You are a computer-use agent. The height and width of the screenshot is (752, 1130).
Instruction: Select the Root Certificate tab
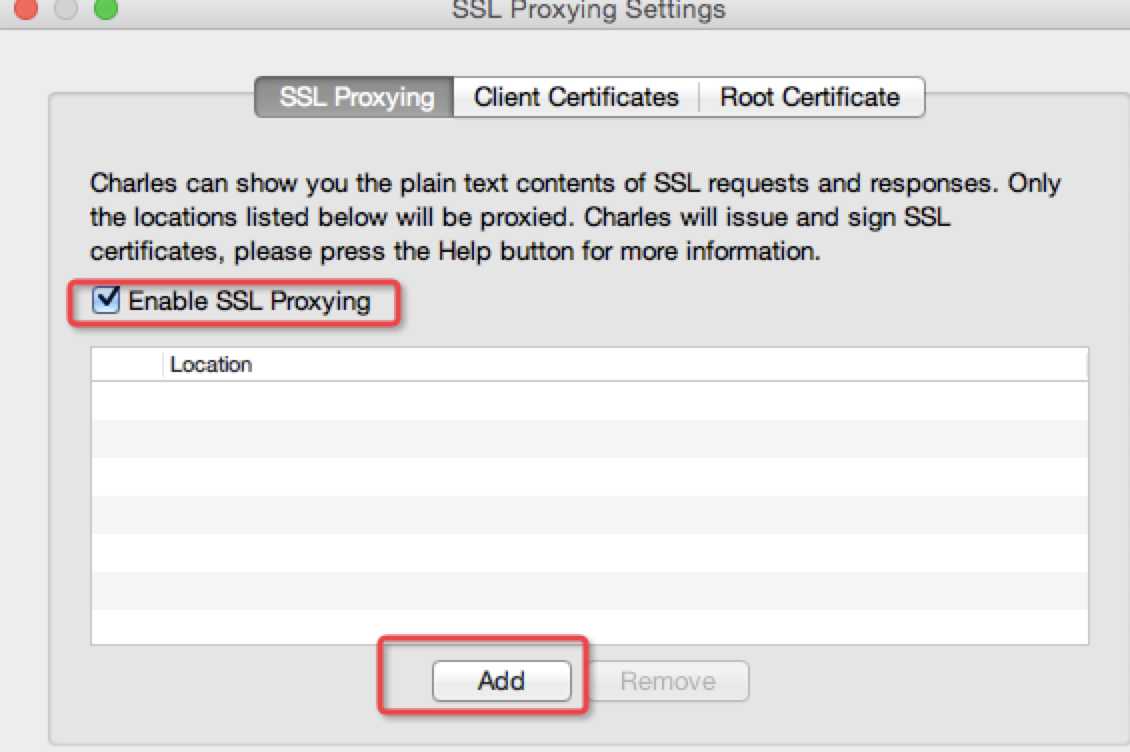810,97
